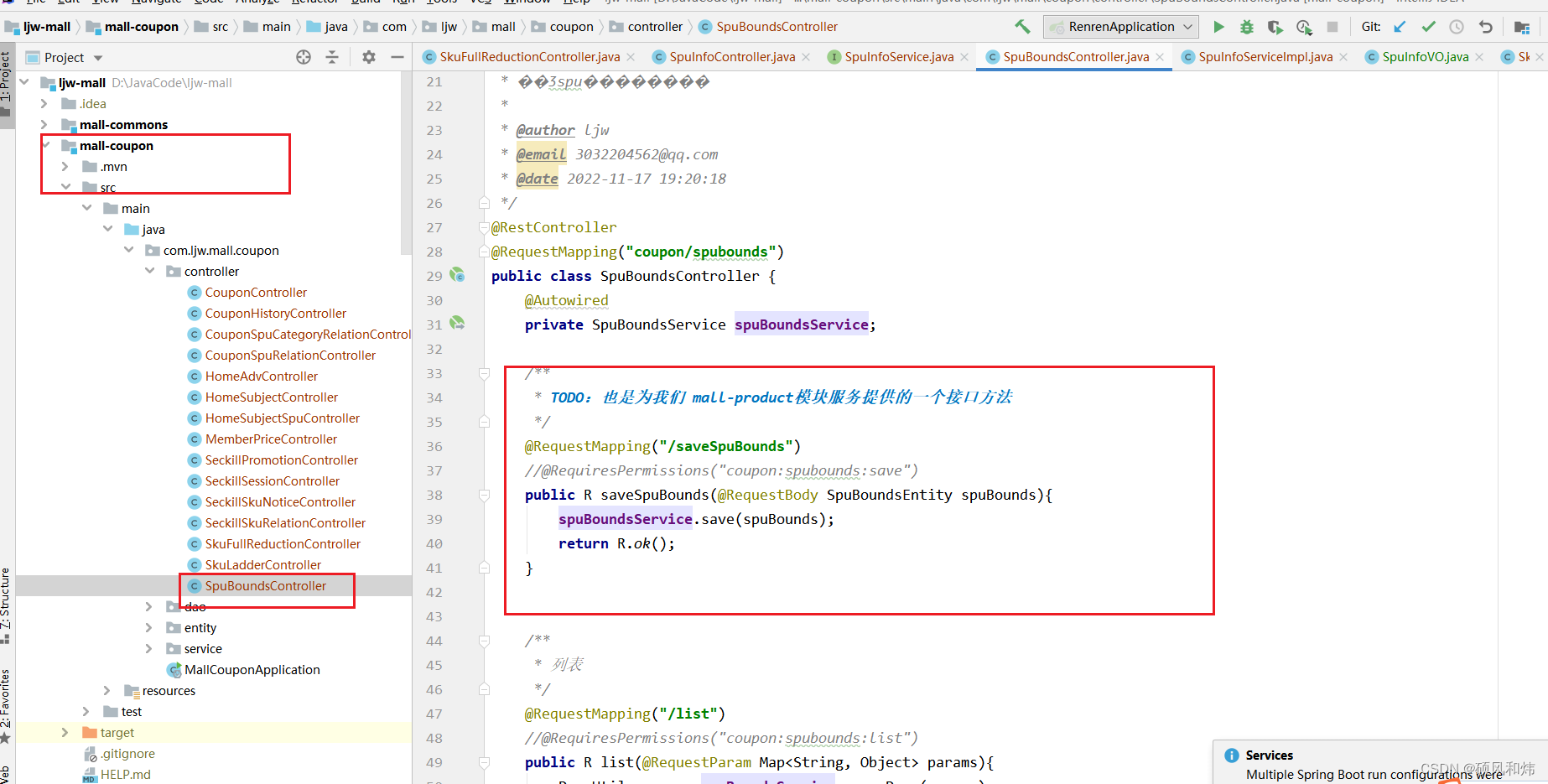Run with coverage icon

(1275, 27)
